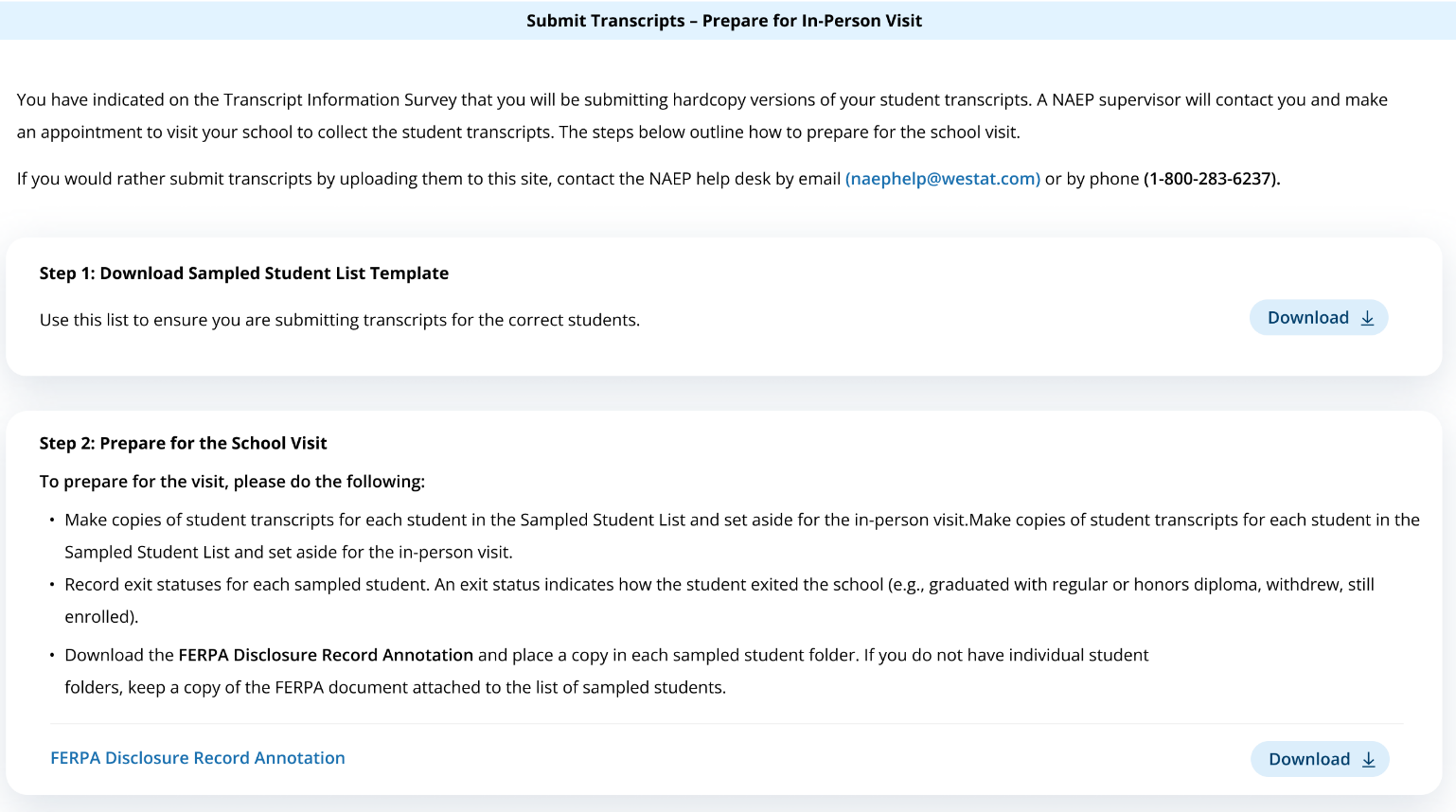Click the 'To prepare for the visit' subheading

(x=232, y=482)
